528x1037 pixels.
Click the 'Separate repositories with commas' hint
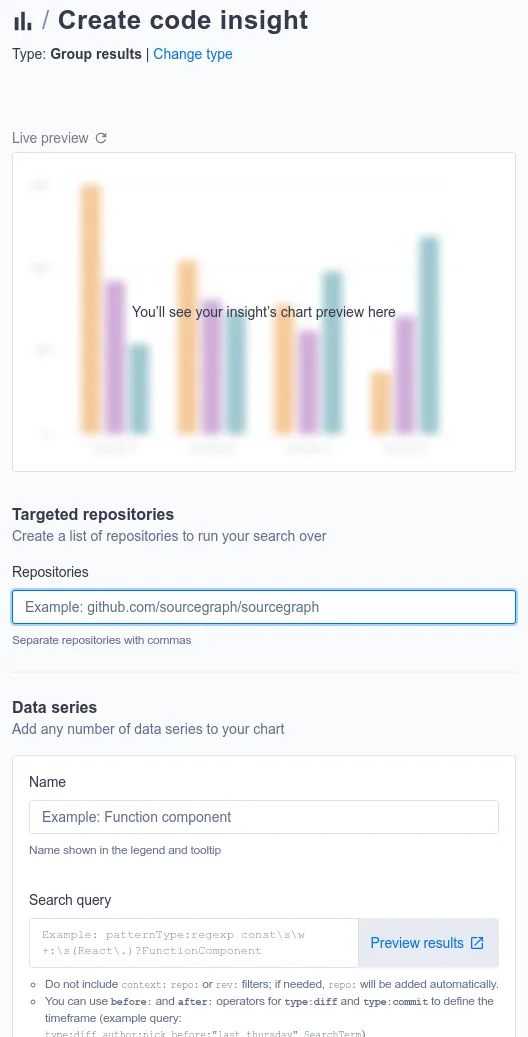102,640
